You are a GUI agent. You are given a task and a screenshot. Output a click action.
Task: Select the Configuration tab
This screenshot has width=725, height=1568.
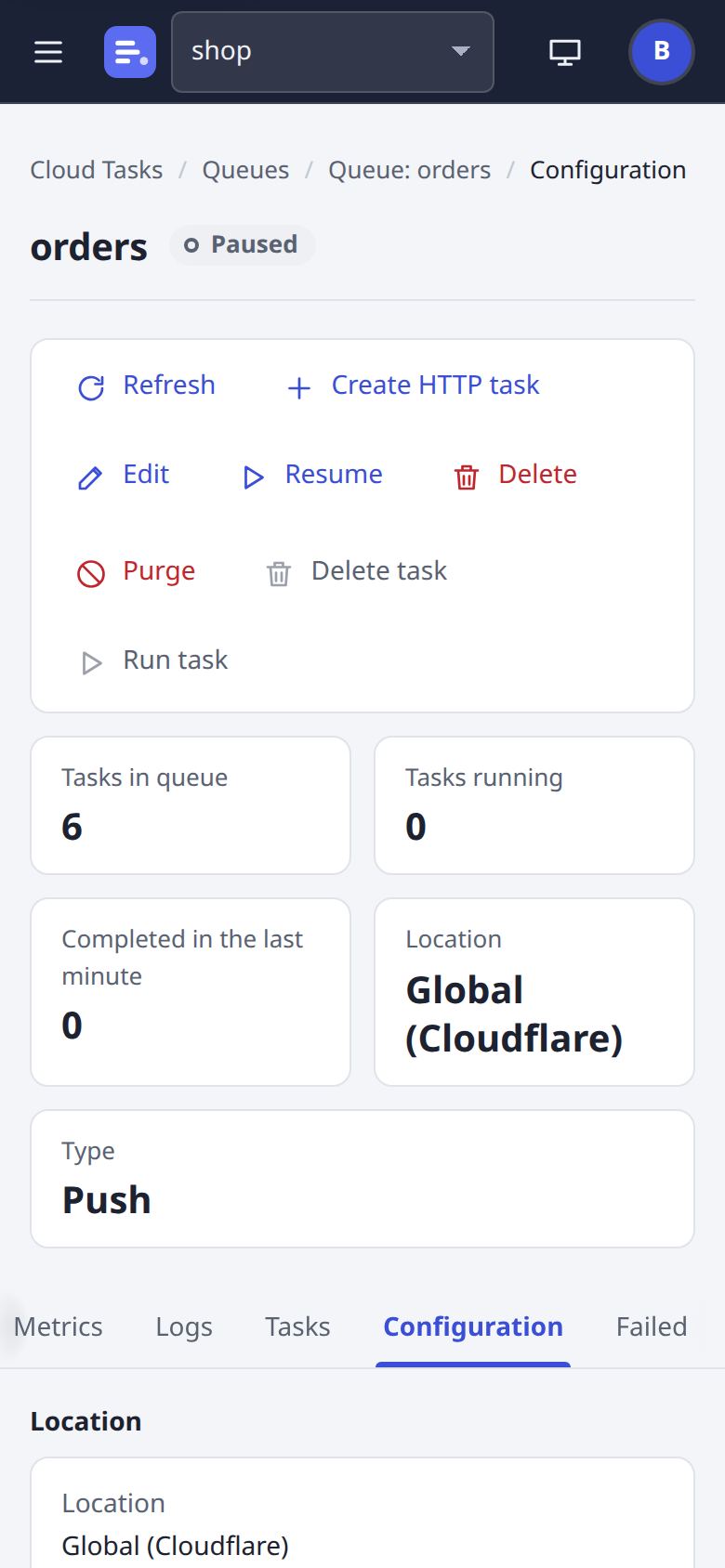pos(473,1326)
